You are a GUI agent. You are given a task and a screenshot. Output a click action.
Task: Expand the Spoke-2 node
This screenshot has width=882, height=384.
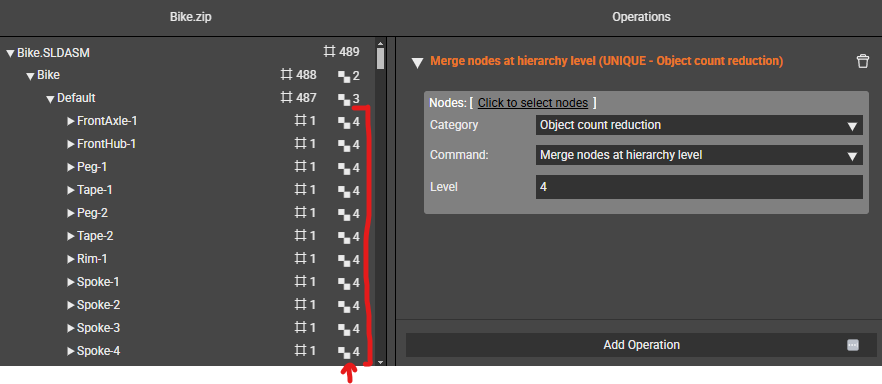(71, 305)
